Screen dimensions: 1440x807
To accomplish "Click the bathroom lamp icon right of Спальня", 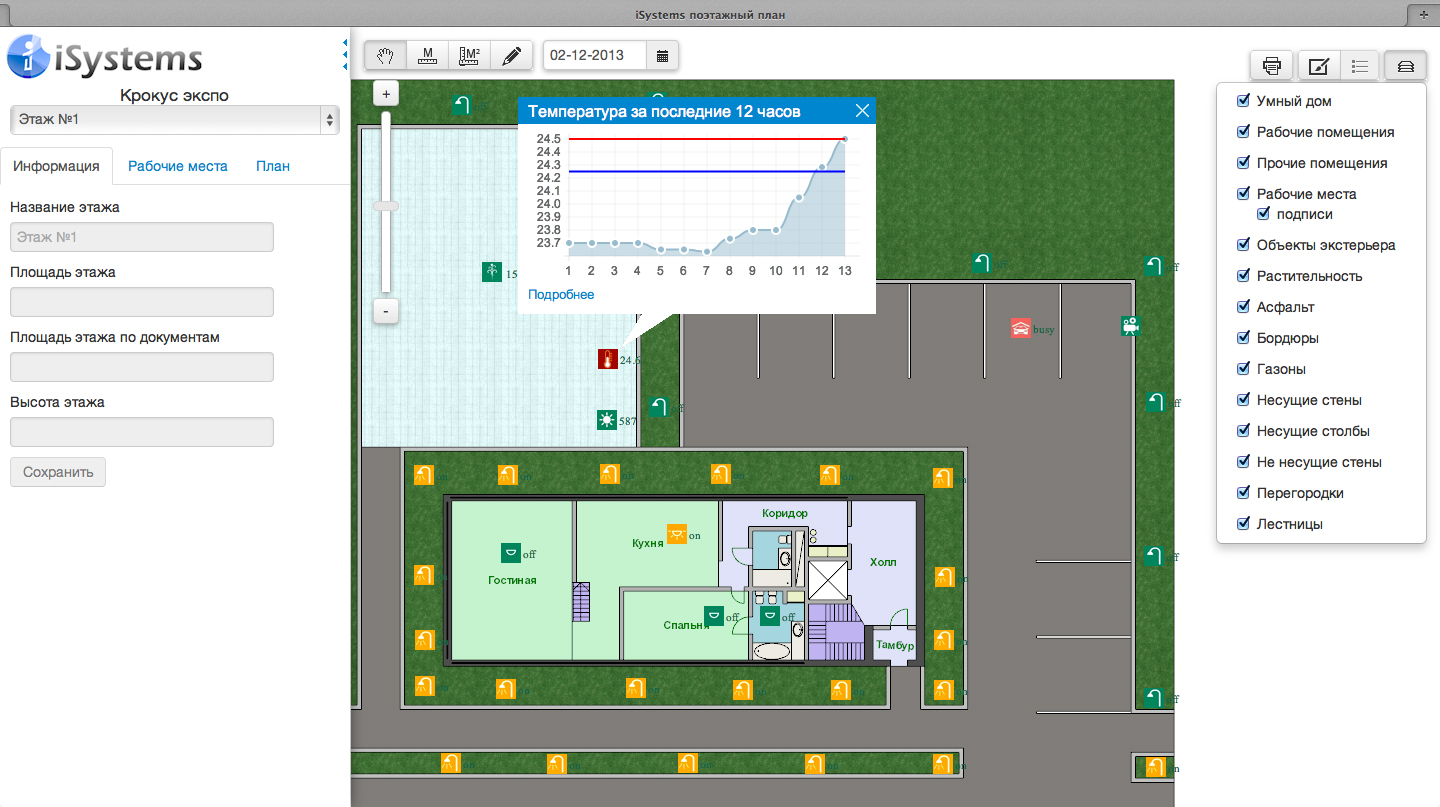I will 770,616.
